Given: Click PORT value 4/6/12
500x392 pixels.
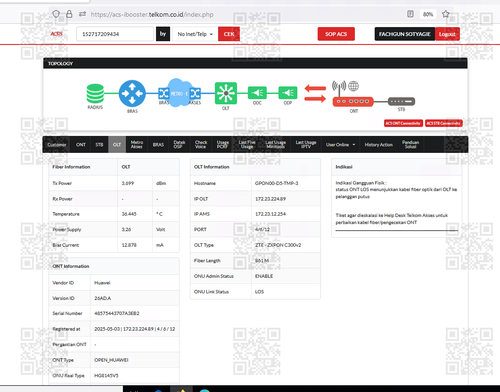Looking at the screenshot, I should [x=262, y=229].
